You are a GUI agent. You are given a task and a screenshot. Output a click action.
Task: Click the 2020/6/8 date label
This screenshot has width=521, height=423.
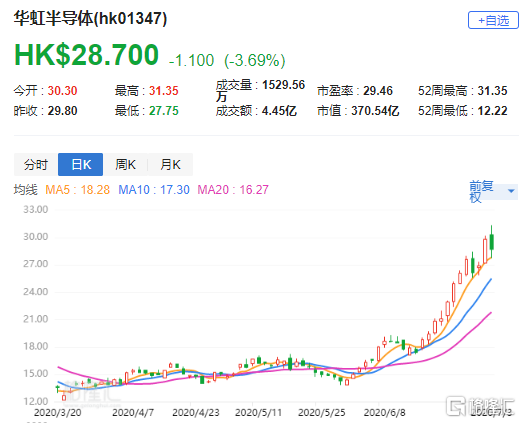coord(384,413)
